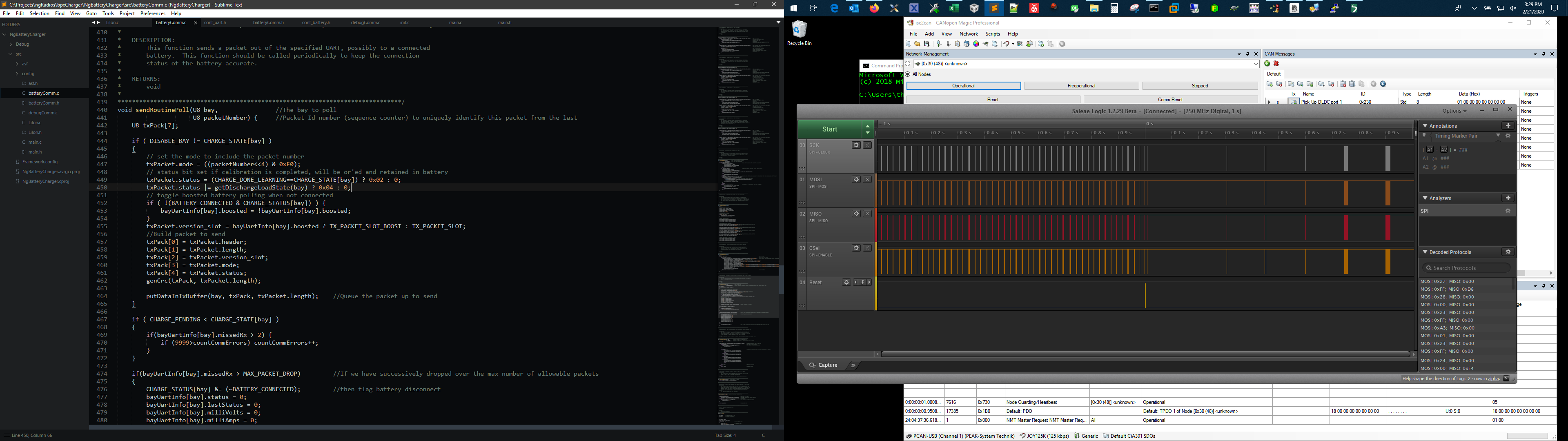The height and width of the screenshot is (441, 1568).
Task: Click the Search Protocols input field
Action: 1466,268
